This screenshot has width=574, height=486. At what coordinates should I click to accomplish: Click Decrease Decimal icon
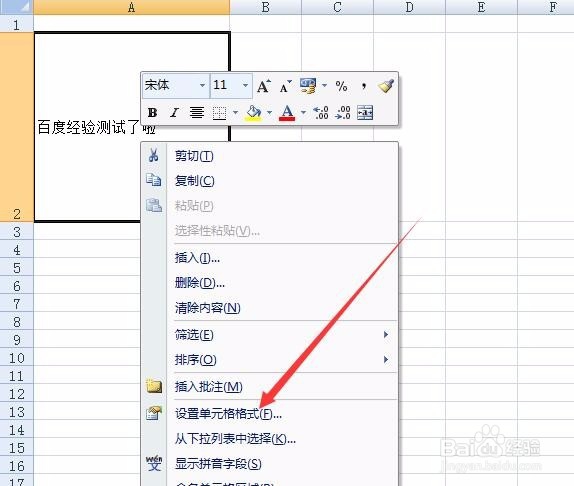click(x=343, y=112)
